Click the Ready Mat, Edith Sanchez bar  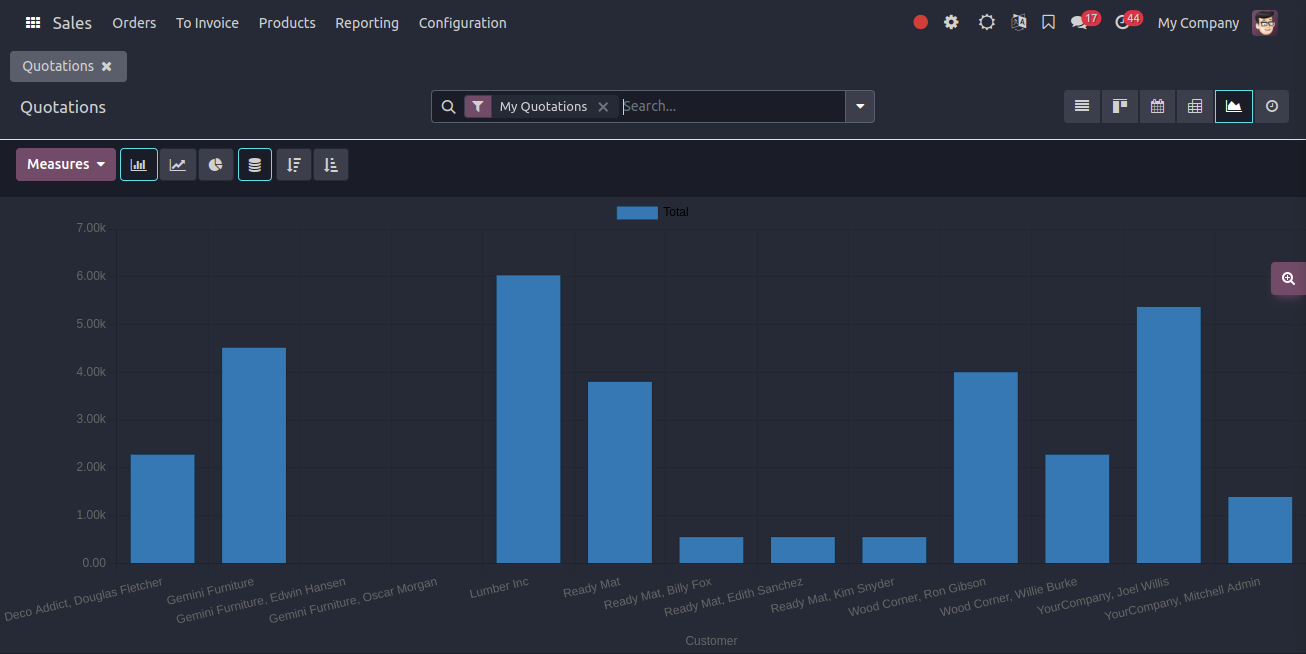pos(803,550)
